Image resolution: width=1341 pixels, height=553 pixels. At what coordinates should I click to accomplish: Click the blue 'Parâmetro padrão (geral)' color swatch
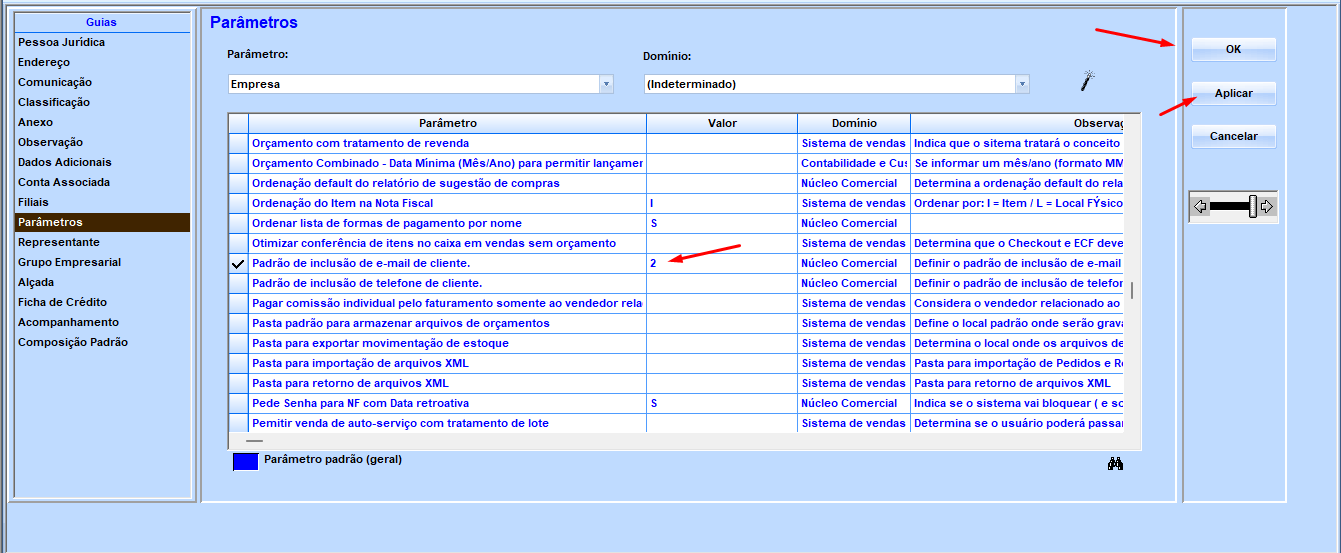pyautogui.click(x=245, y=461)
